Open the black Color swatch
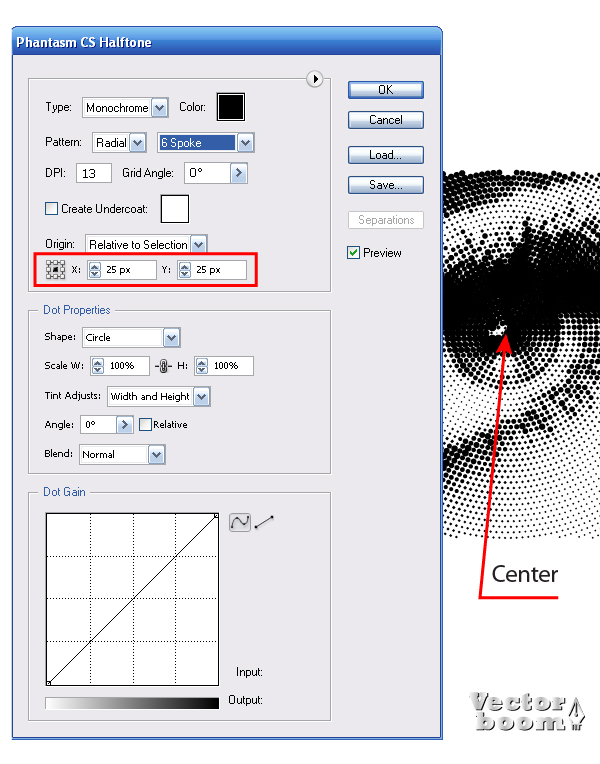600x764 pixels. coord(231,107)
